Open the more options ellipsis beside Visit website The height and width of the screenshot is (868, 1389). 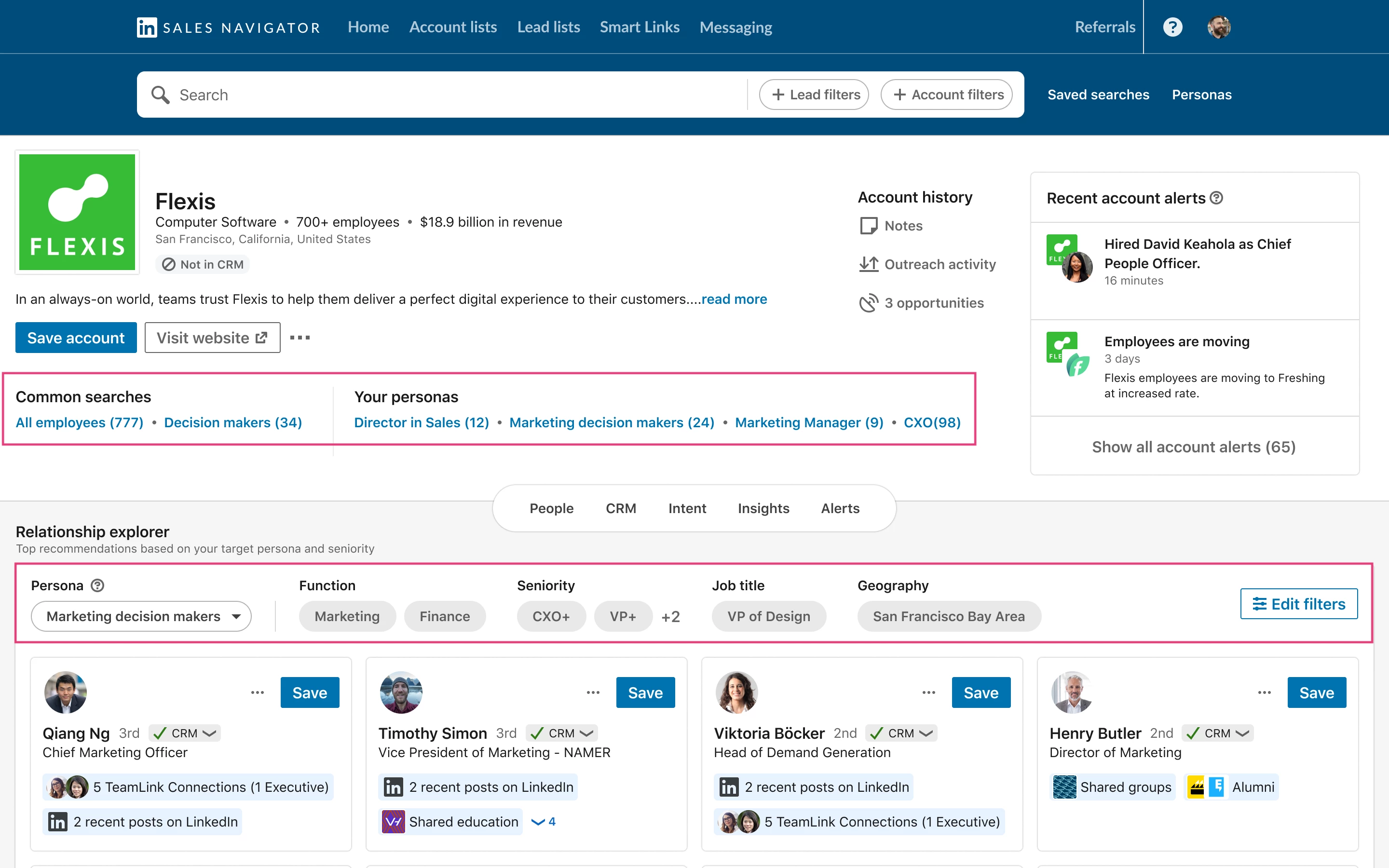click(x=300, y=338)
